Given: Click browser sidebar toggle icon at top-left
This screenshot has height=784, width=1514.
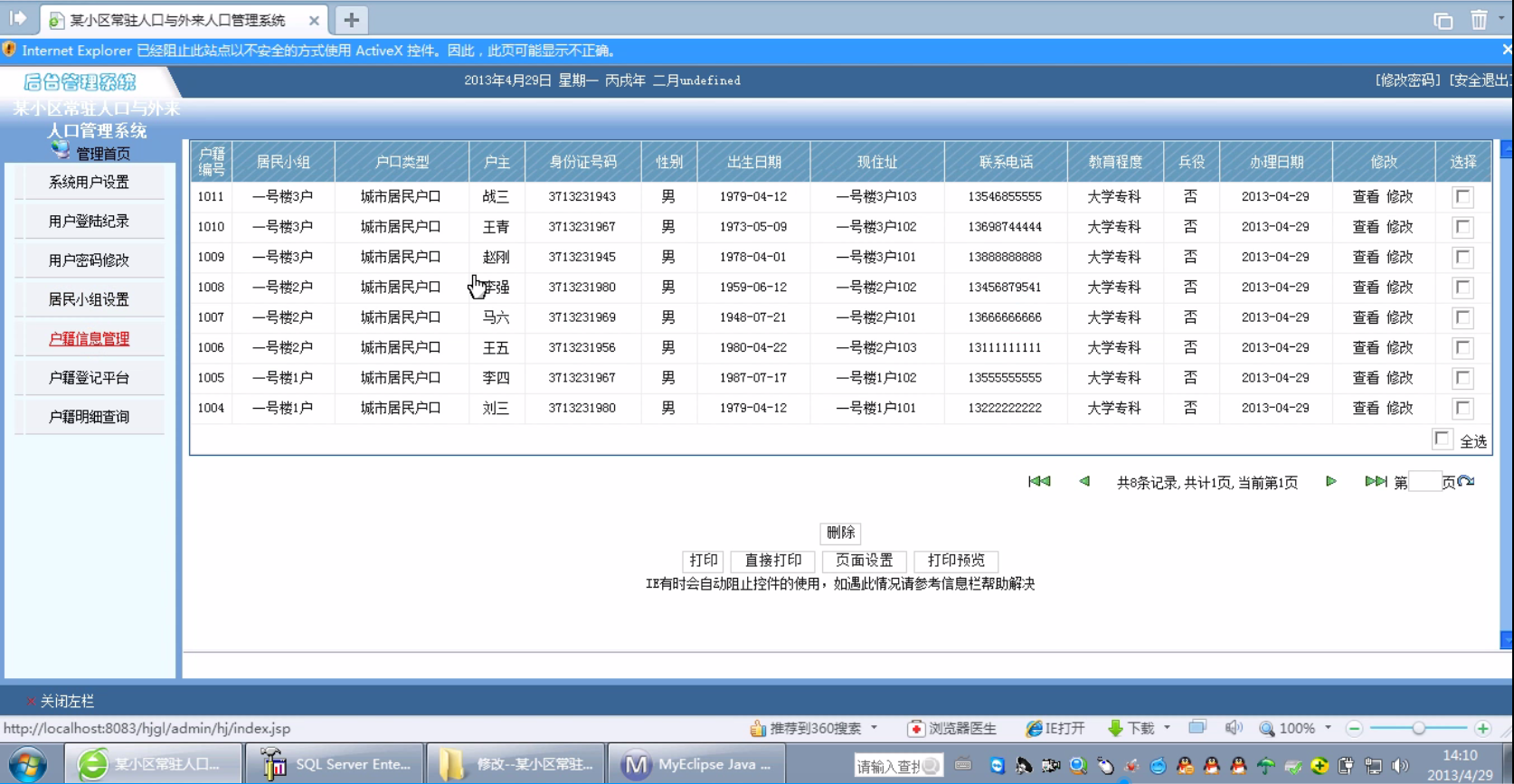Looking at the screenshot, I should click(x=17, y=18).
